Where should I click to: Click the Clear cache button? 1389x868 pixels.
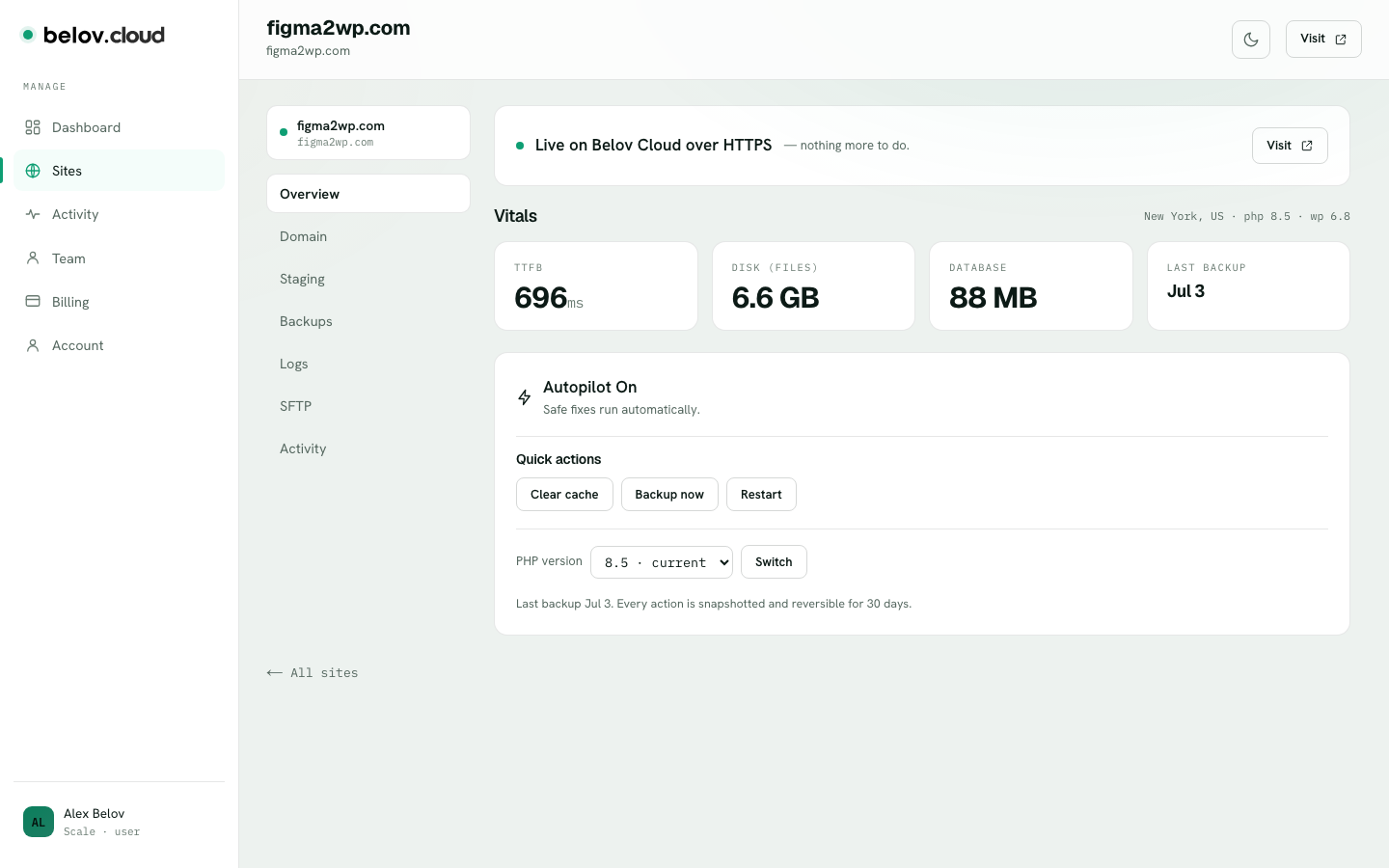pyautogui.click(x=564, y=495)
